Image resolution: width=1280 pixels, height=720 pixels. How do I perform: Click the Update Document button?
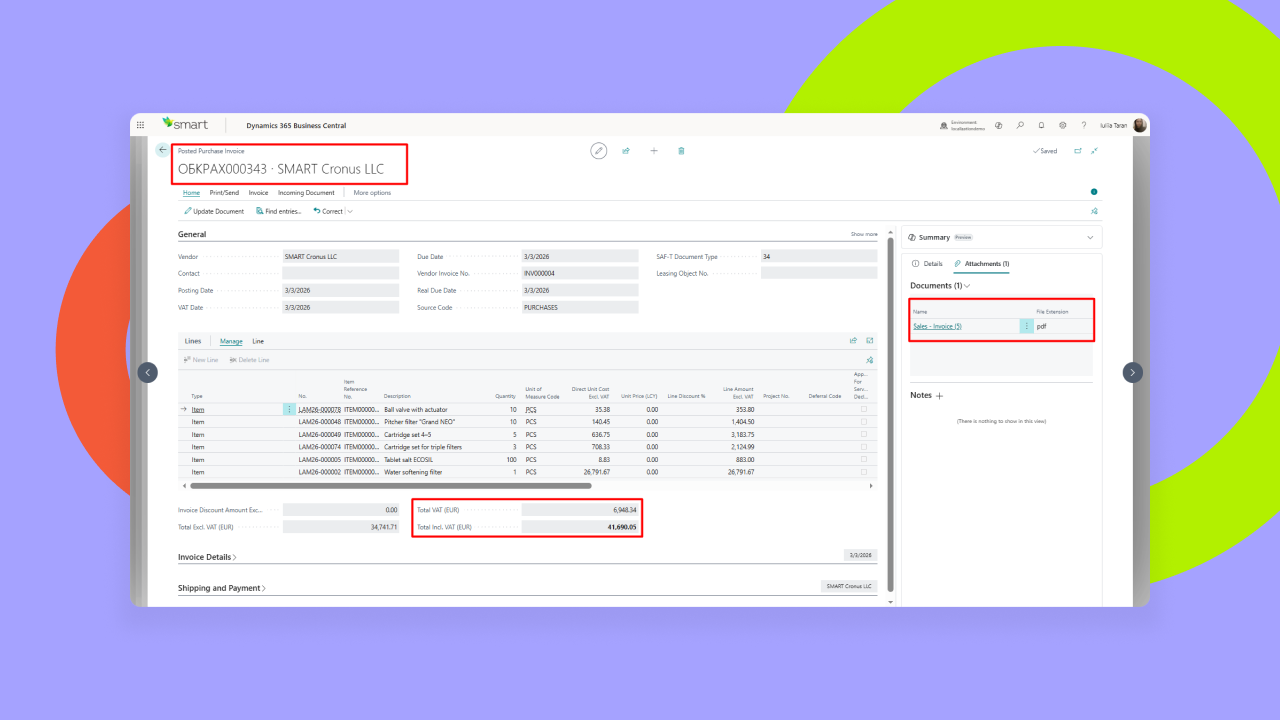tap(214, 211)
